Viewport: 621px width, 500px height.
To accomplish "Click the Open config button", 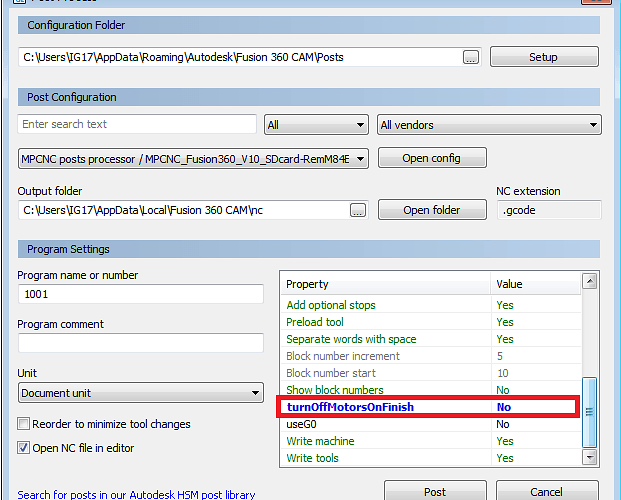I will click(x=430, y=158).
